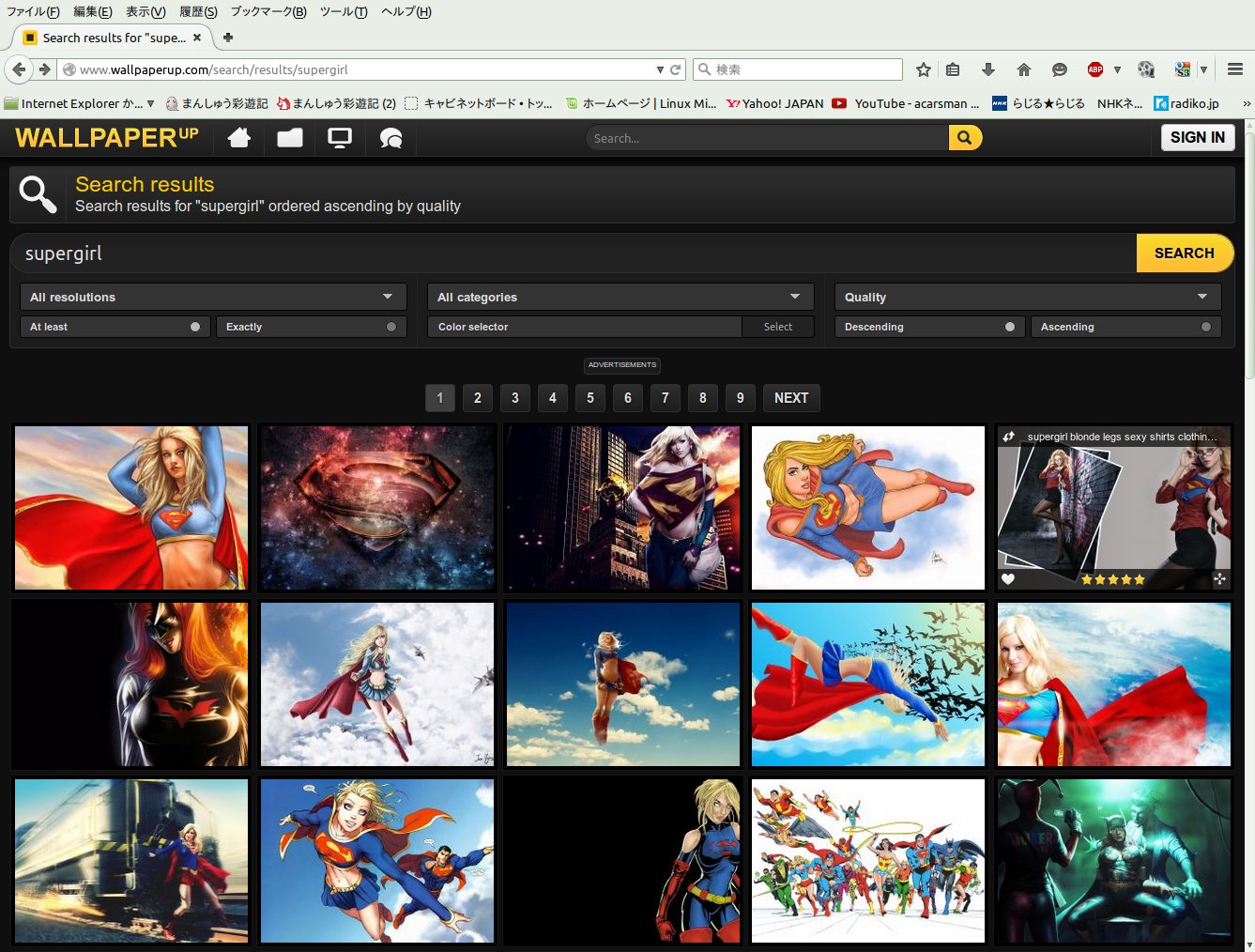This screenshot has width=1255, height=952.
Task: Click the Color selector Select button
Action: [x=777, y=327]
